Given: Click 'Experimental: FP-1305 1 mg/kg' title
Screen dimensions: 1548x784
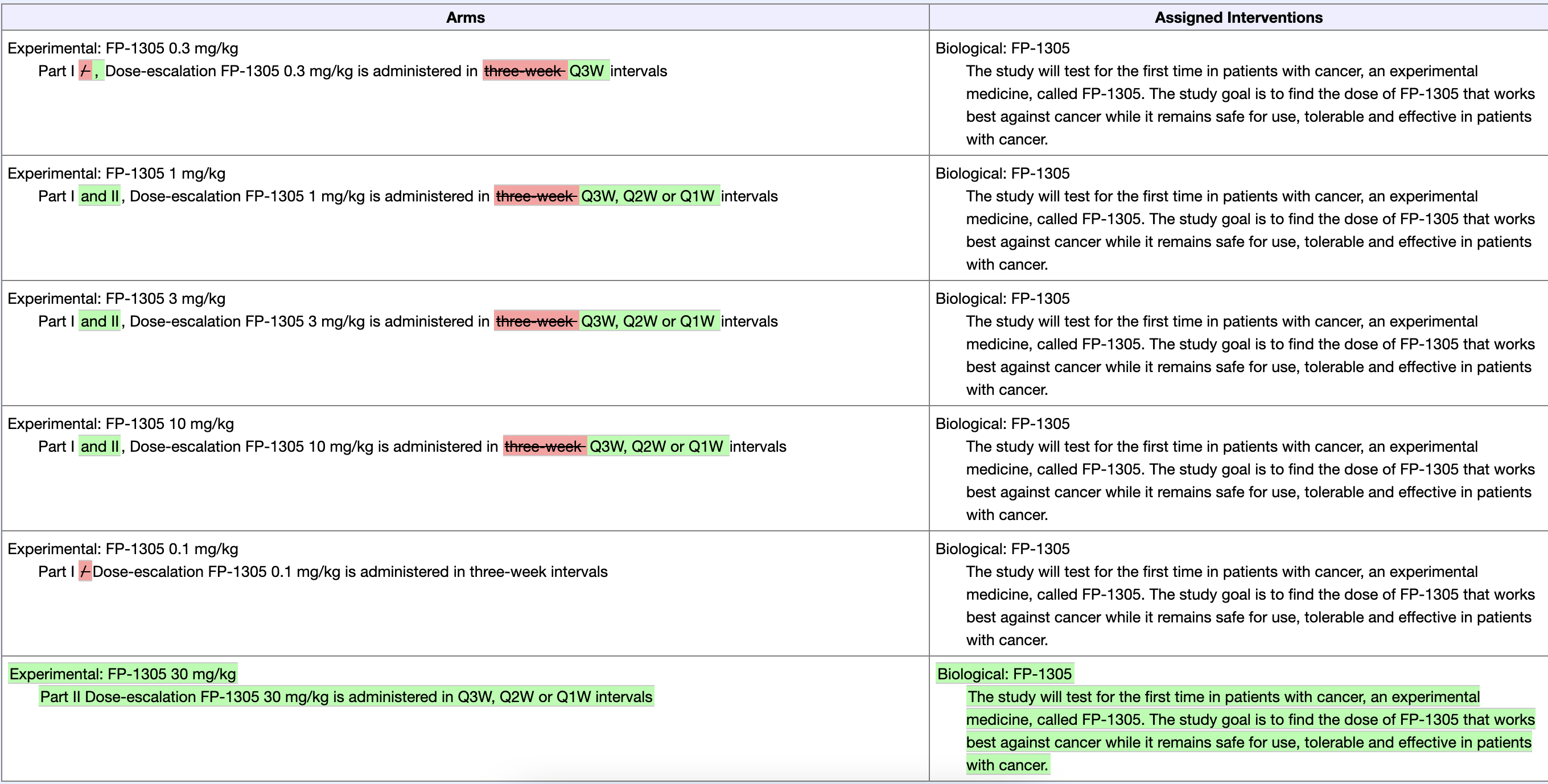Looking at the screenshot, I should click(117, 173).
